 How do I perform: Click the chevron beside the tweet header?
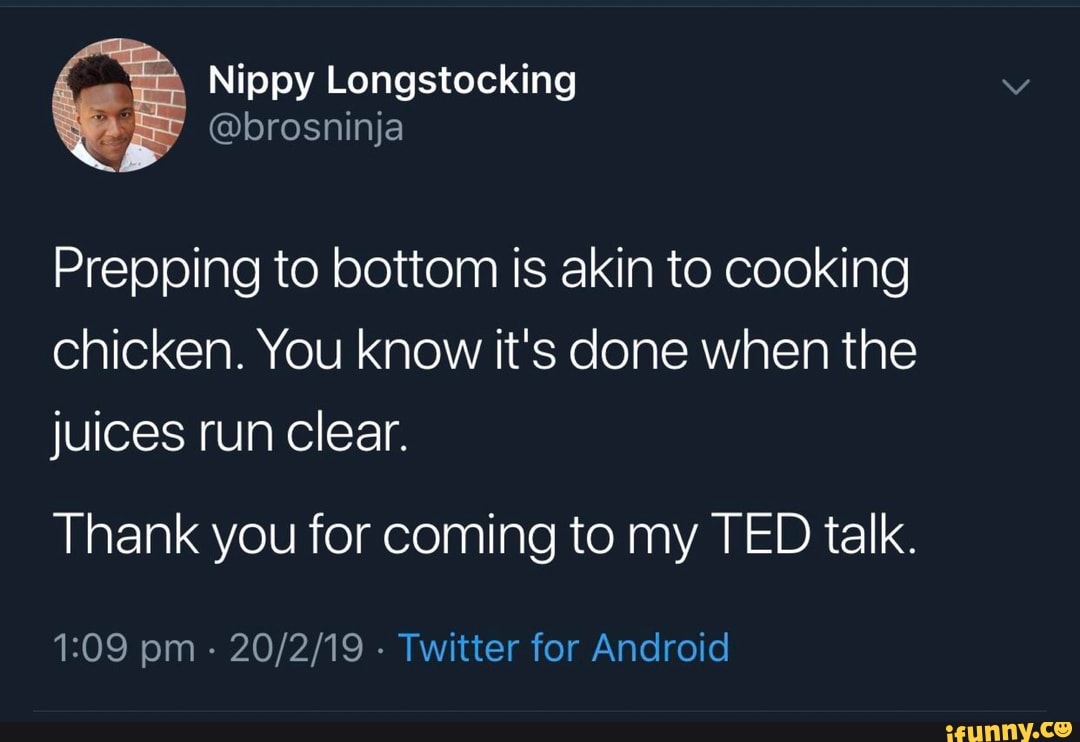point(1015,86)
